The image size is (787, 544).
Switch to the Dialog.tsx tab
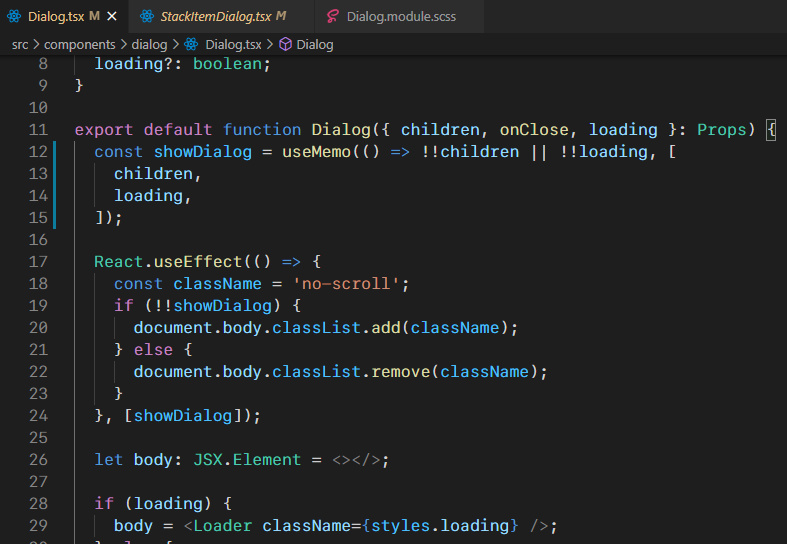pyautogui.click(x=64, y=17)
